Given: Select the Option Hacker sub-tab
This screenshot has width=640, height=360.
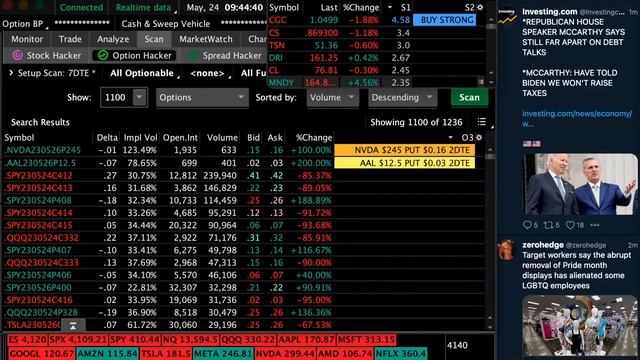Looking at the screenshot, I should (x=134, y=55).
